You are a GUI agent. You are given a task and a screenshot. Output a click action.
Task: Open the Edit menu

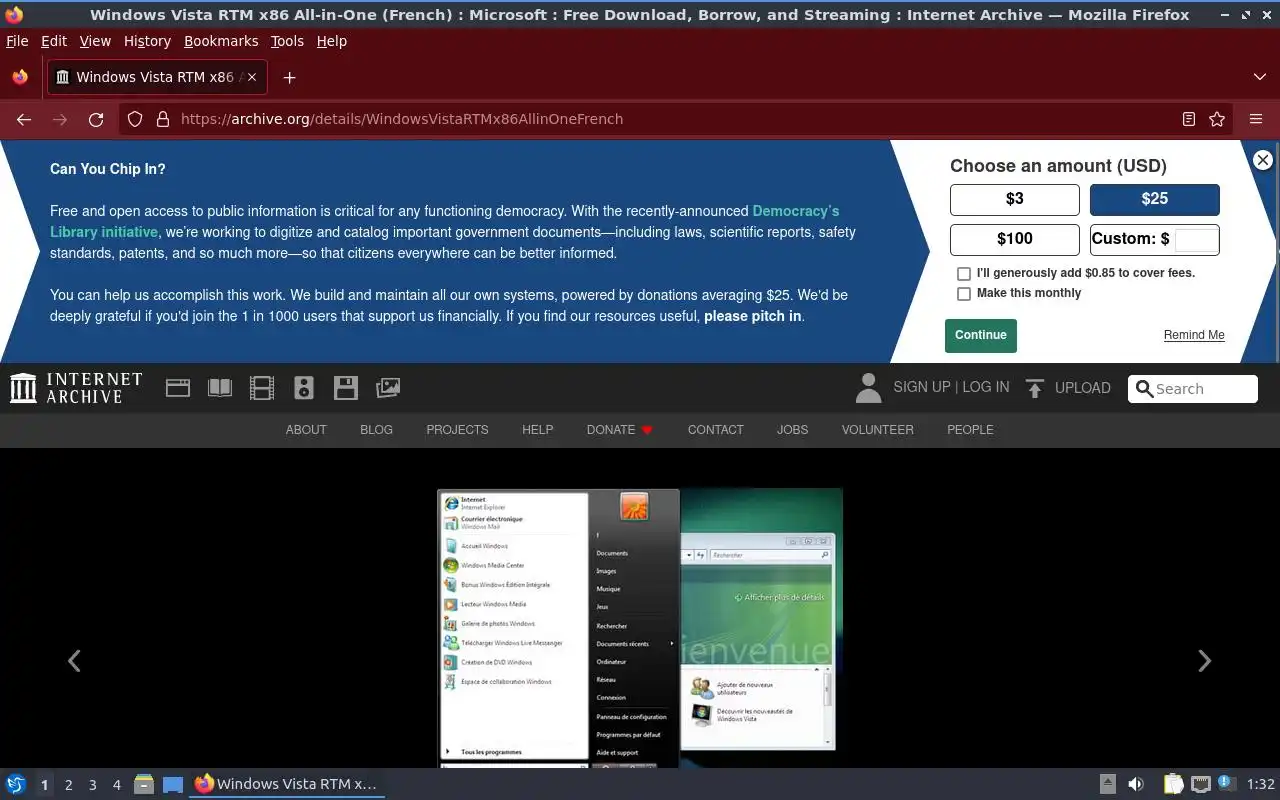[x=54, y=41]
